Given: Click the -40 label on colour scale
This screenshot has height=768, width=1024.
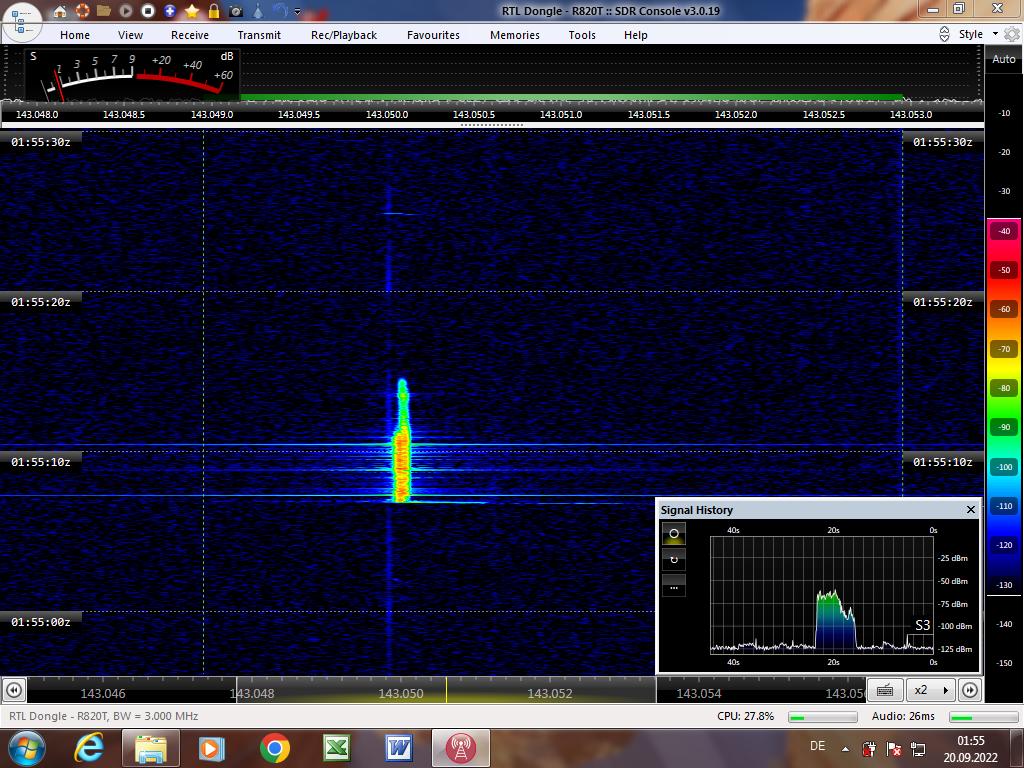Looking at the screenshot, I should (1004, 231).
